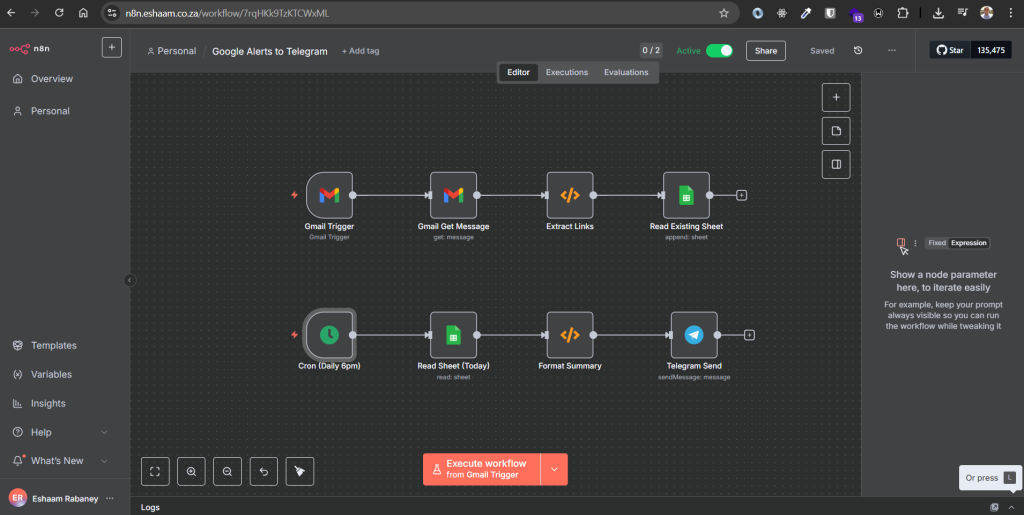This screenshot has height=515, width=1024.
Task: Select the Telegram Send node
Action: tap(694, 335)
